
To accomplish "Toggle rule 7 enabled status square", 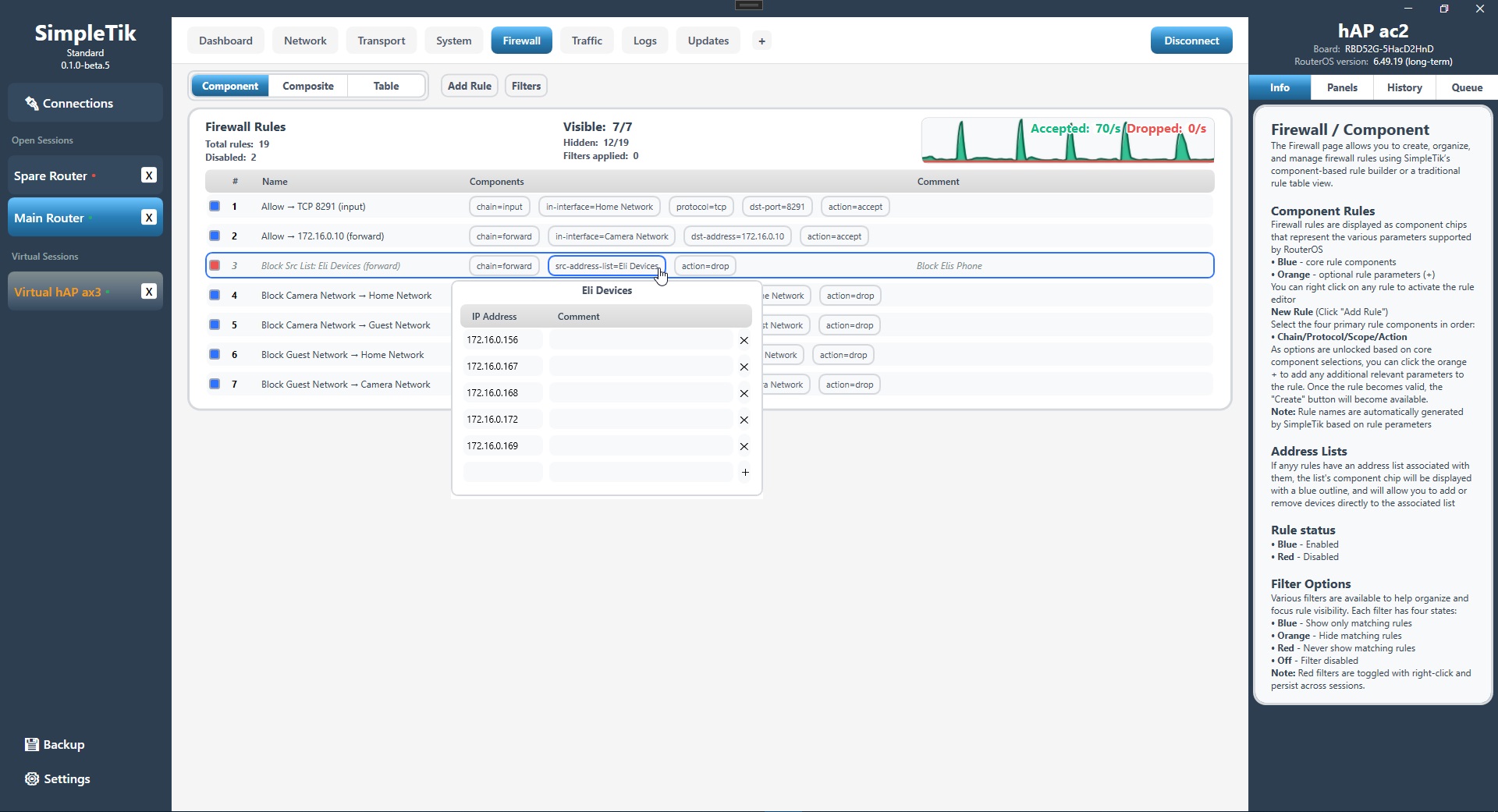I will tap(215, 384).
